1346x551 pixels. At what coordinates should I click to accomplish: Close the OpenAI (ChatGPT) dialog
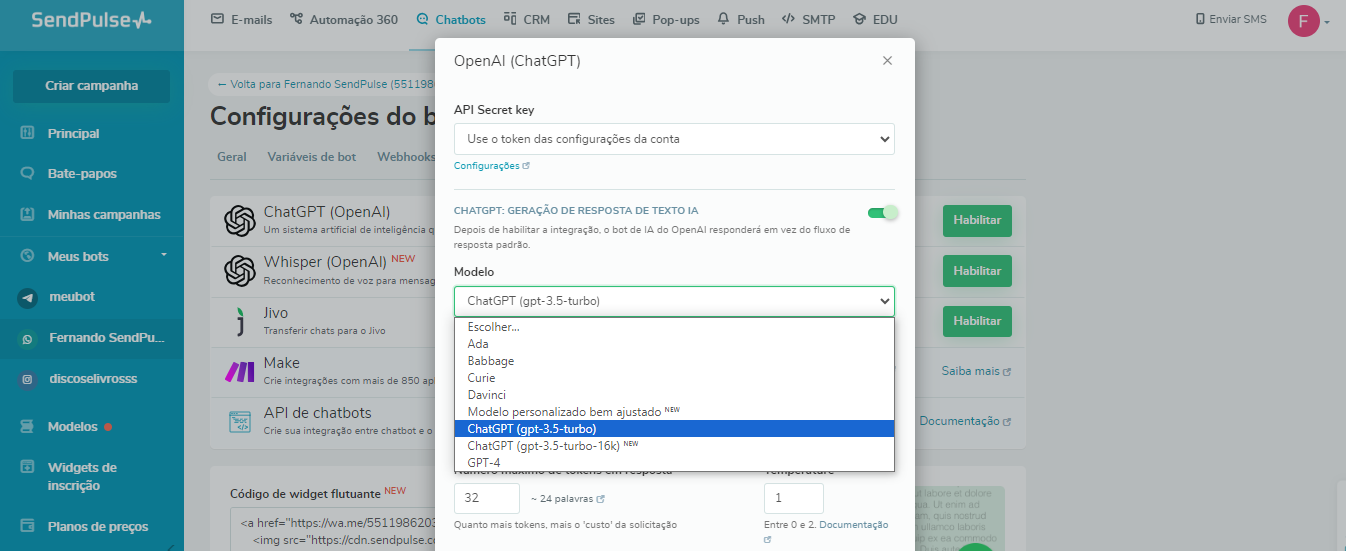point(887,61)
